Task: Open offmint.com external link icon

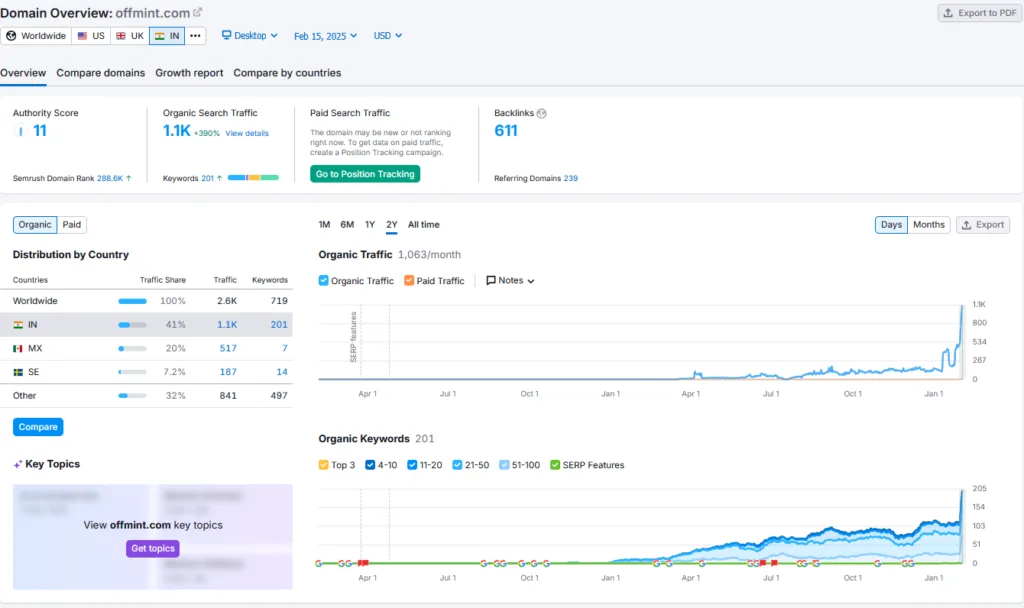Action: [197, 12]
